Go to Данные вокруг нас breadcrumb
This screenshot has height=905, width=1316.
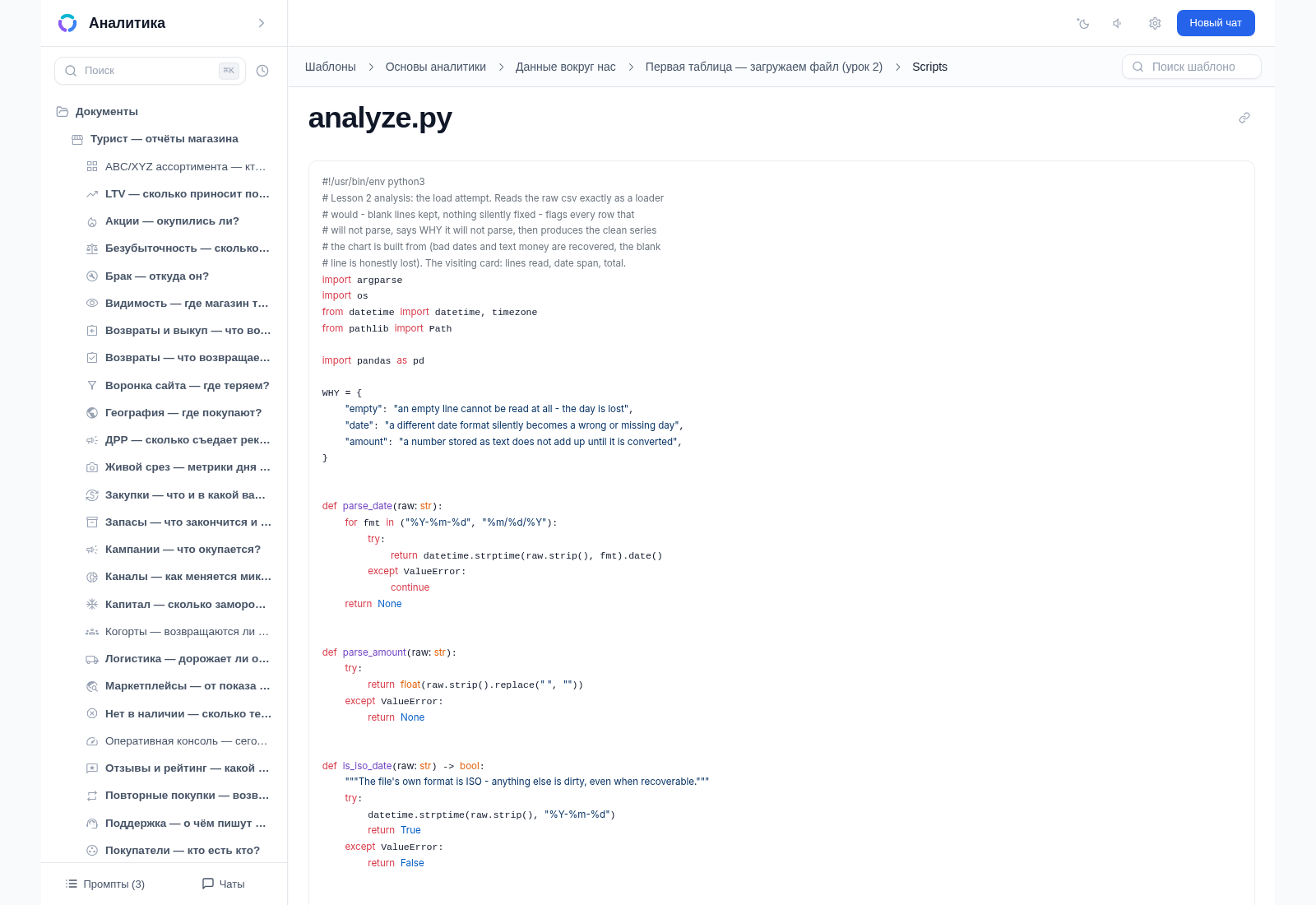(x=566, y=67)
